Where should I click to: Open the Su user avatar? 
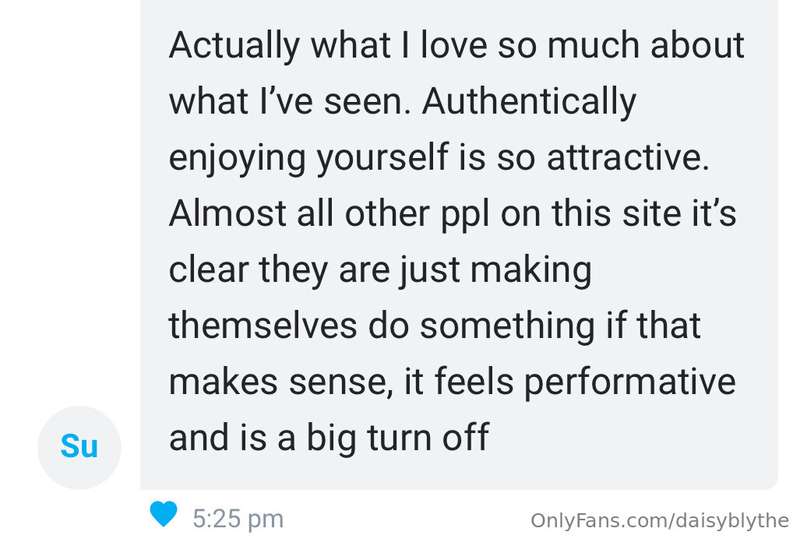coord(80,447)
